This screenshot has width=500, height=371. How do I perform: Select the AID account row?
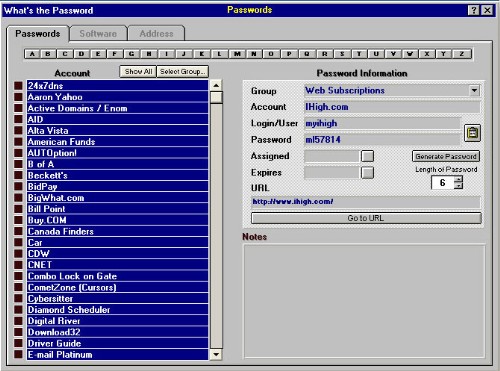[117, 119]
